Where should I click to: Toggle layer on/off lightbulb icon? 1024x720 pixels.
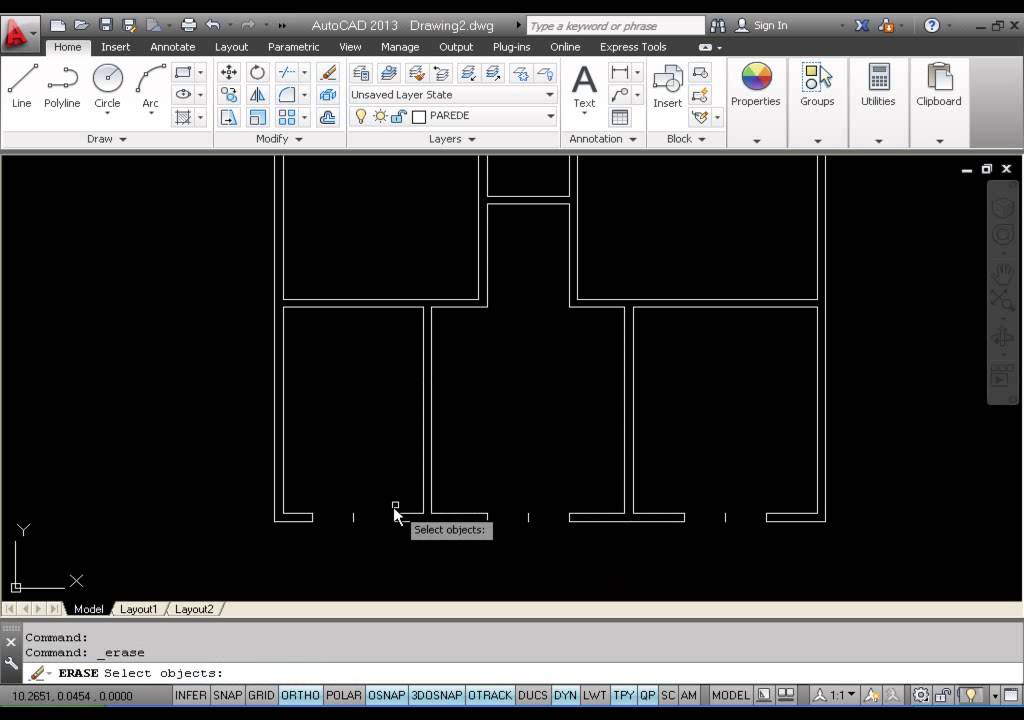click(360, 116)
